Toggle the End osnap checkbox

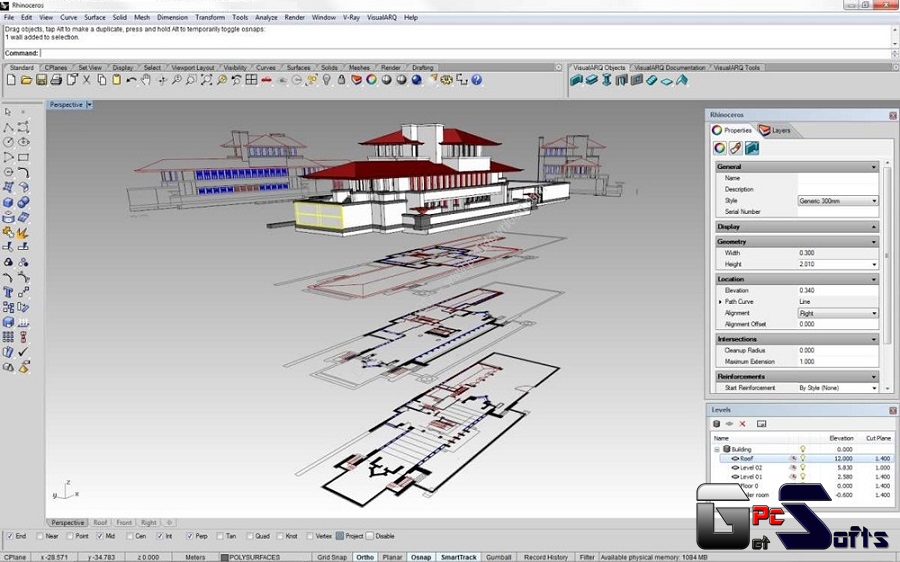9,536
